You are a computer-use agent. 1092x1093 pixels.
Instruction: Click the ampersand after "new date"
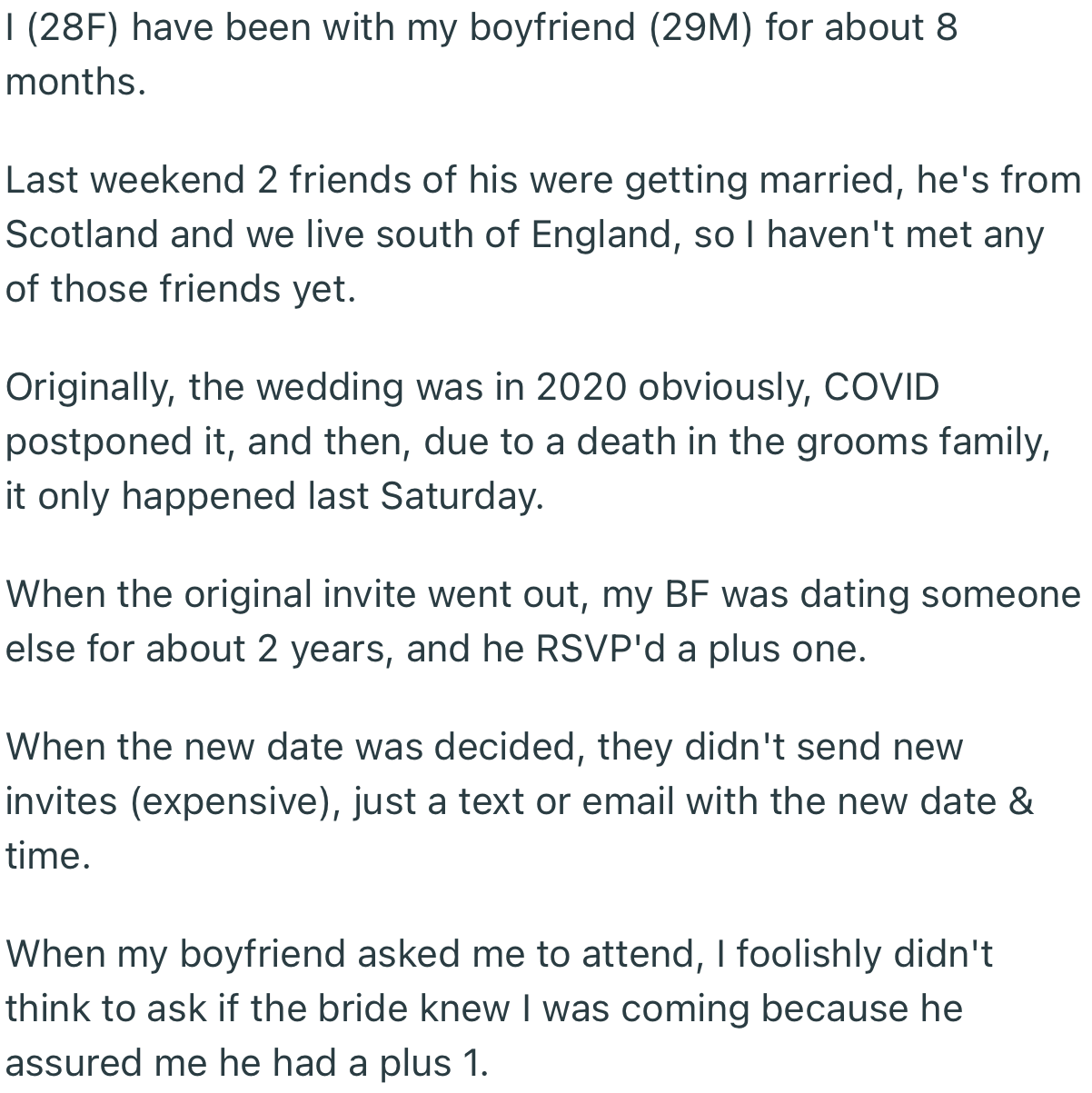point(1020,801)
